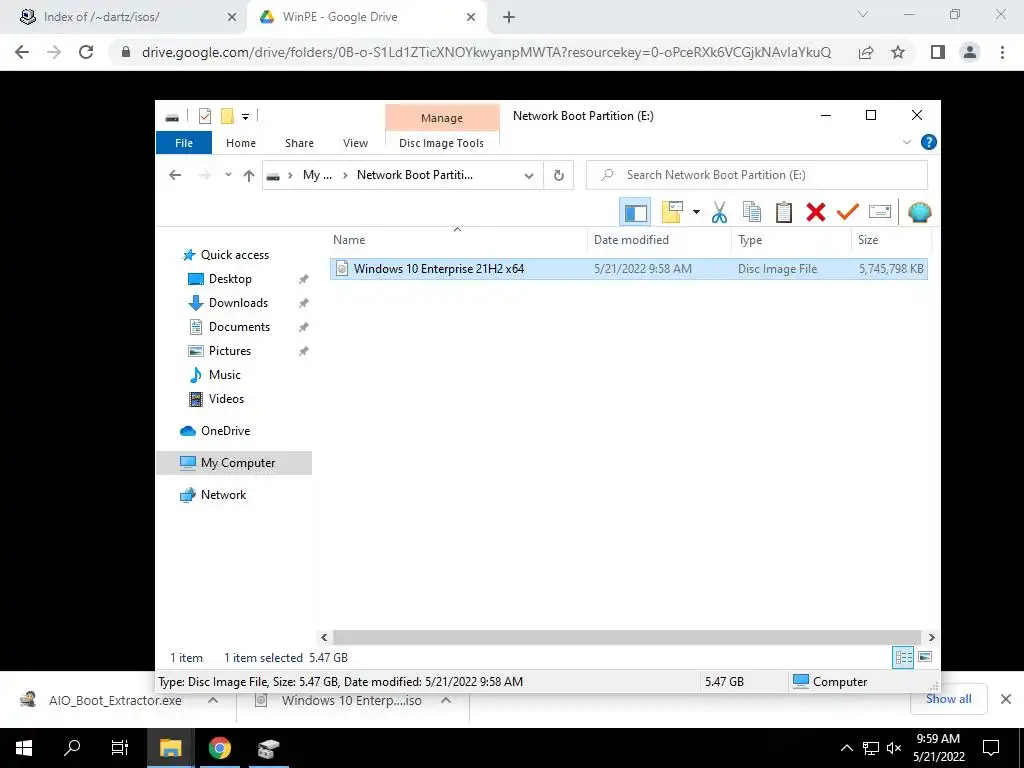Click the Explorer help question mark icon

[x=928, y=142]
